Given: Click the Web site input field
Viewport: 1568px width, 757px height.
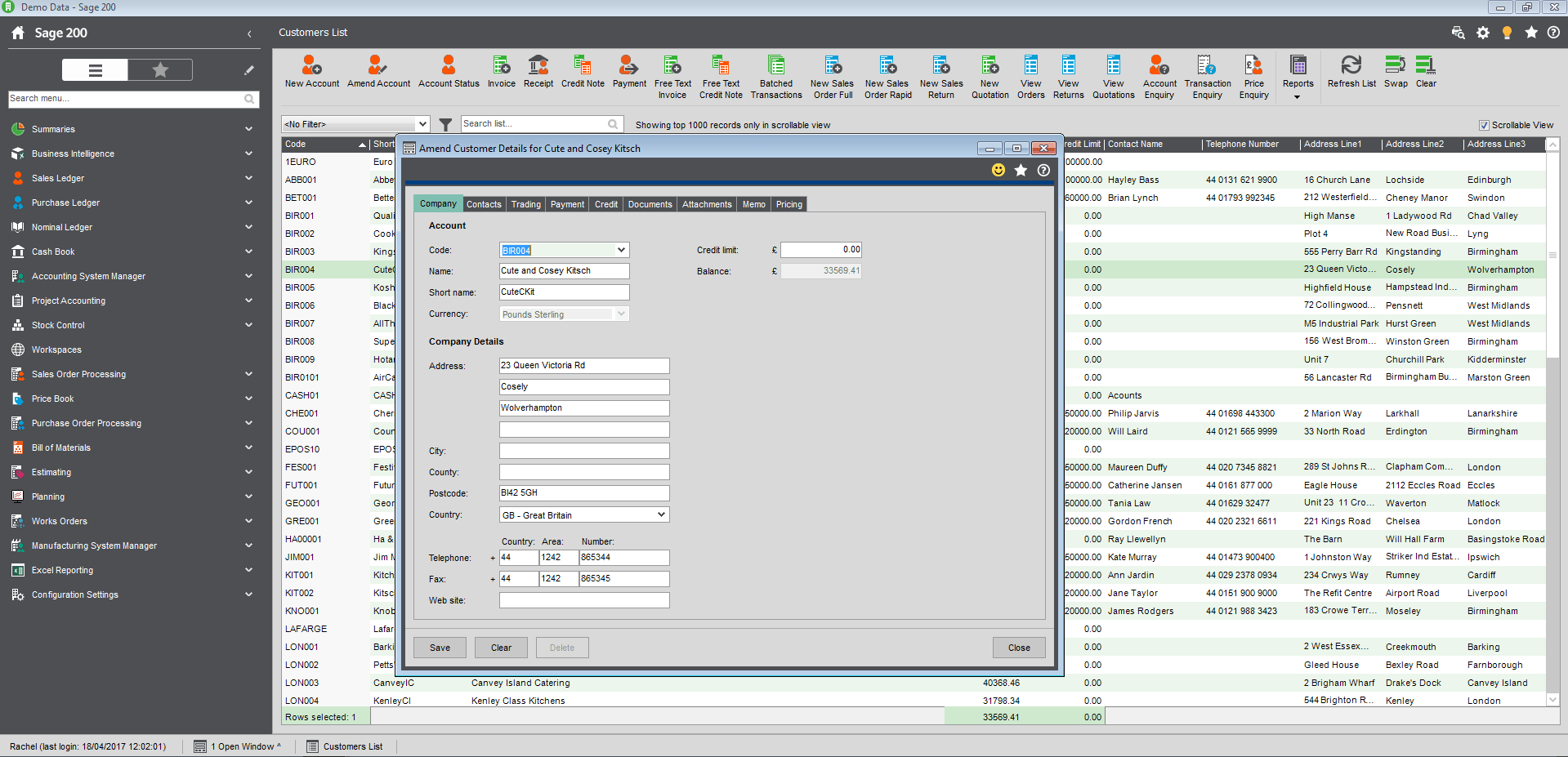Looking at the screenshot, I should 584,600.
